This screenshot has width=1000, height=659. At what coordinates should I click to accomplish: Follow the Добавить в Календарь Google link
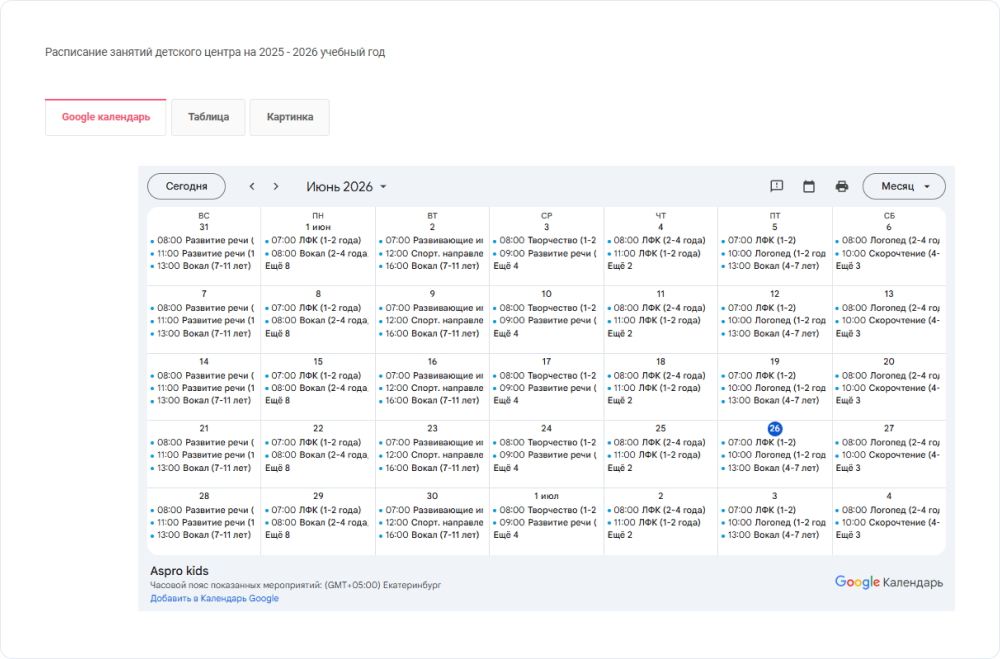(214, 598)
